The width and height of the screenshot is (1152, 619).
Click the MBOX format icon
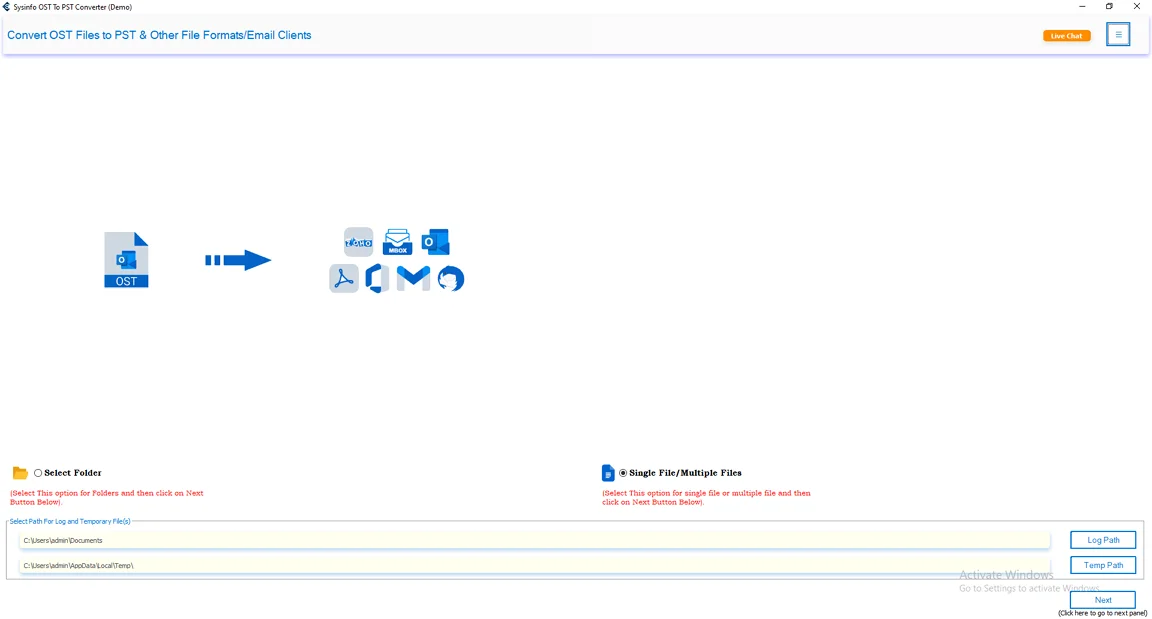coord(397,241)
